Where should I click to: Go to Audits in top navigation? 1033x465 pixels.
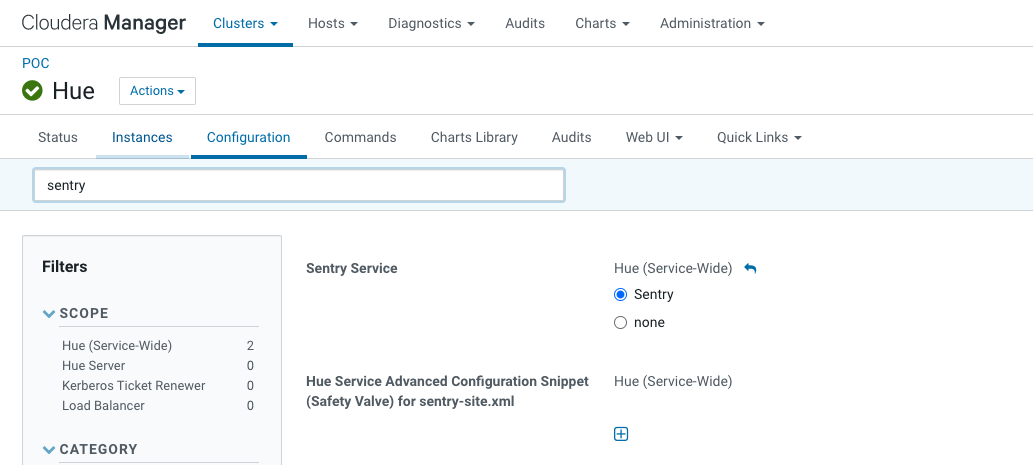pyautogui.click(x=525, y=23)
